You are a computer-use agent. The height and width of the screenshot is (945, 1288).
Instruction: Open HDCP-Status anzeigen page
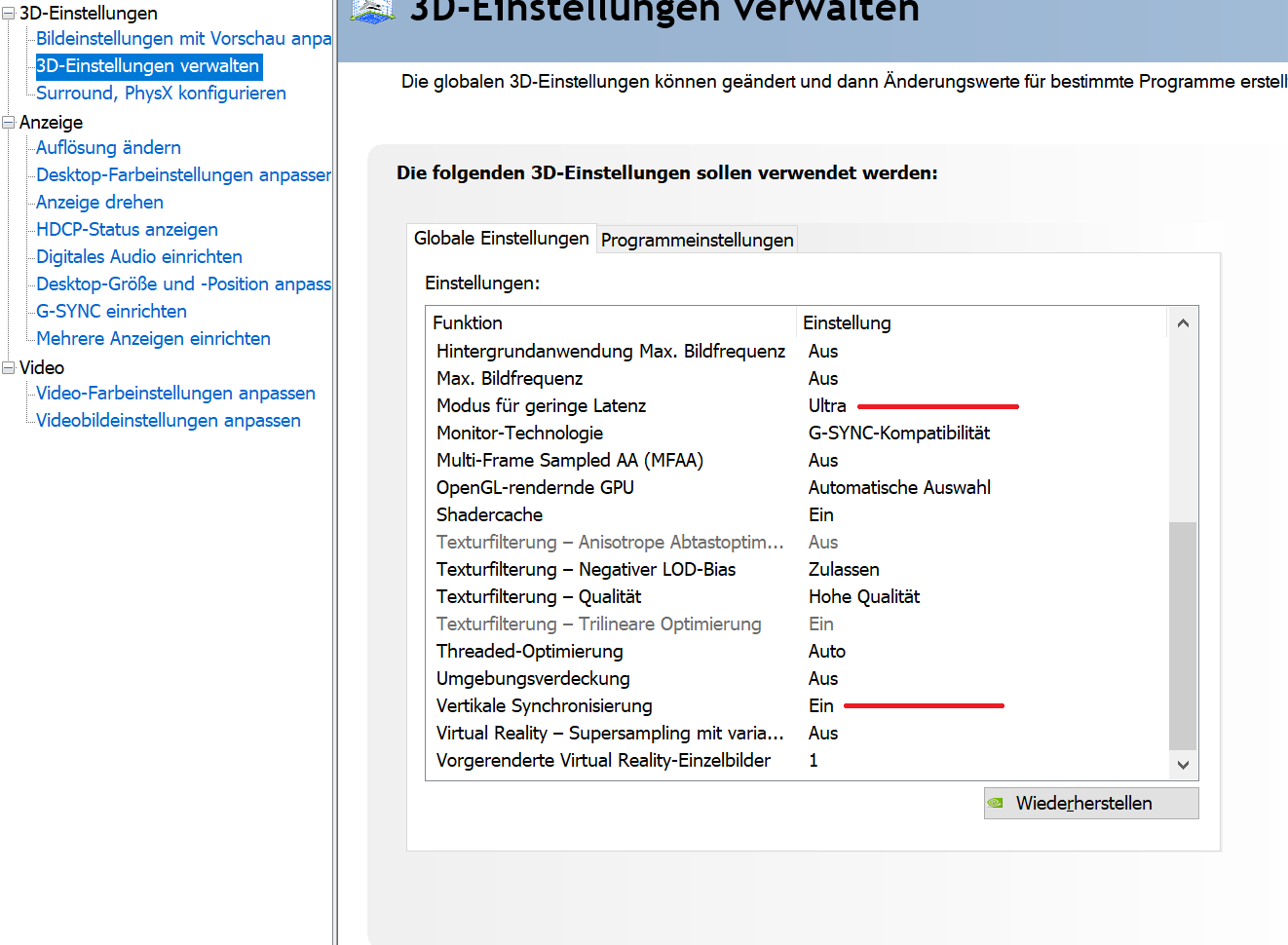[127, 230]
